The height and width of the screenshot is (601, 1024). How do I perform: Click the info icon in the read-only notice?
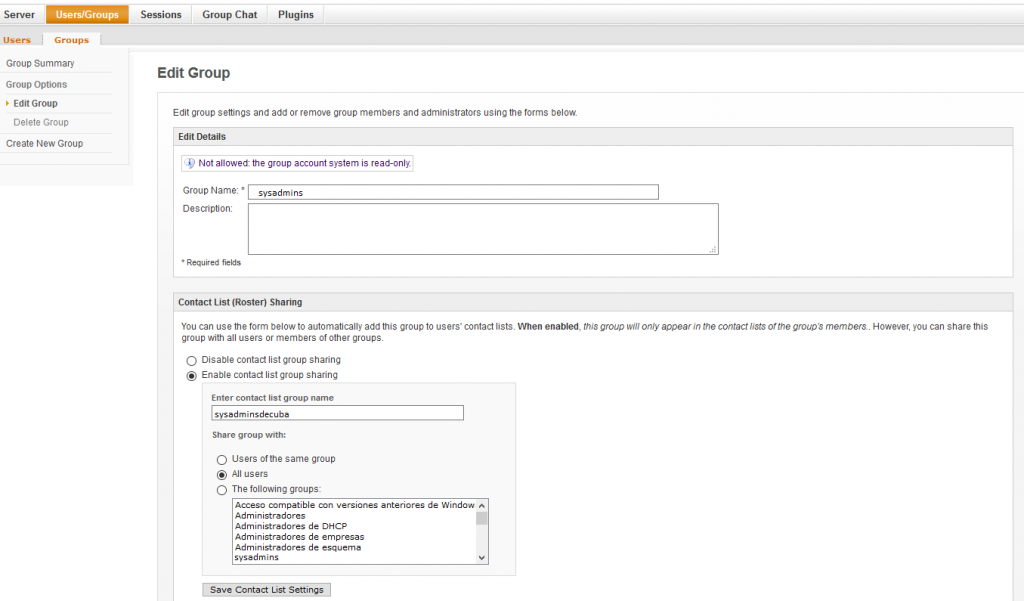pyautogui.click(x=189, y=163)
